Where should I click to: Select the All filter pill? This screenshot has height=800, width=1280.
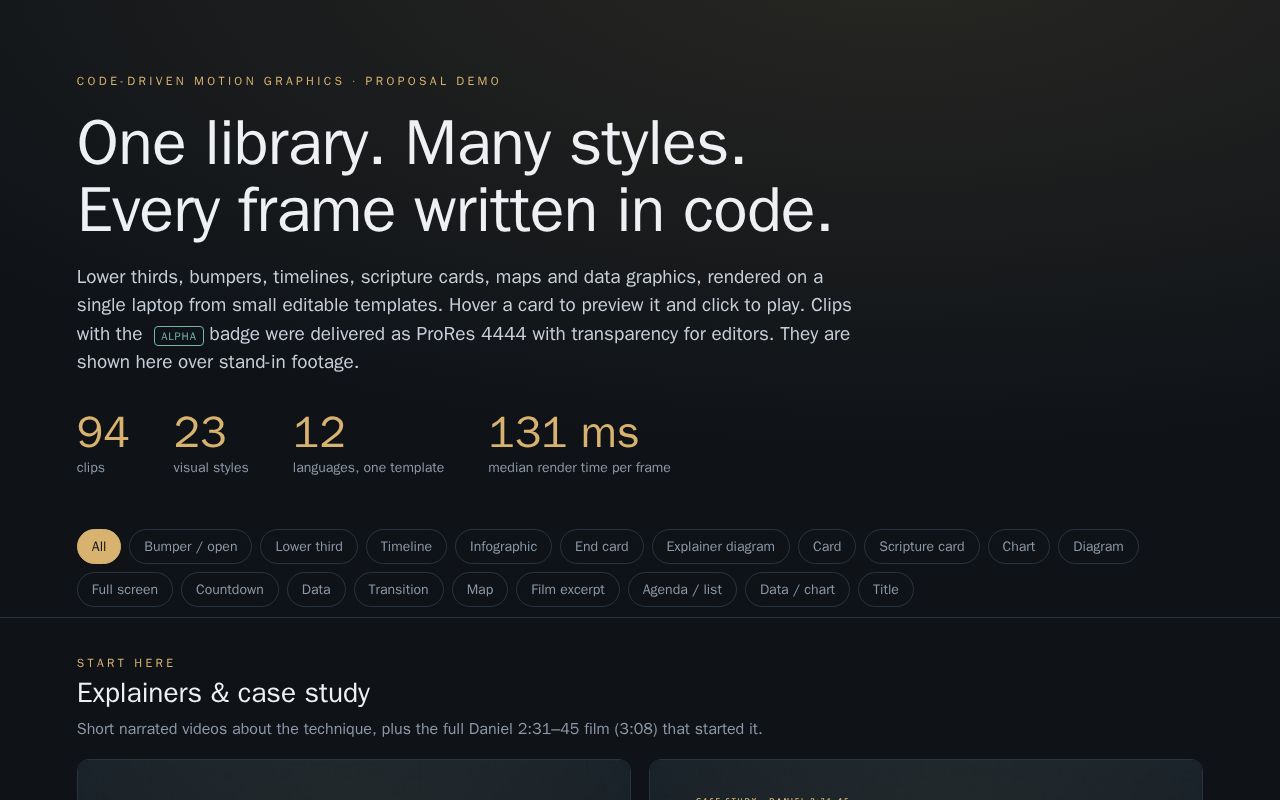pyautogui.click(x=99, y=546)
